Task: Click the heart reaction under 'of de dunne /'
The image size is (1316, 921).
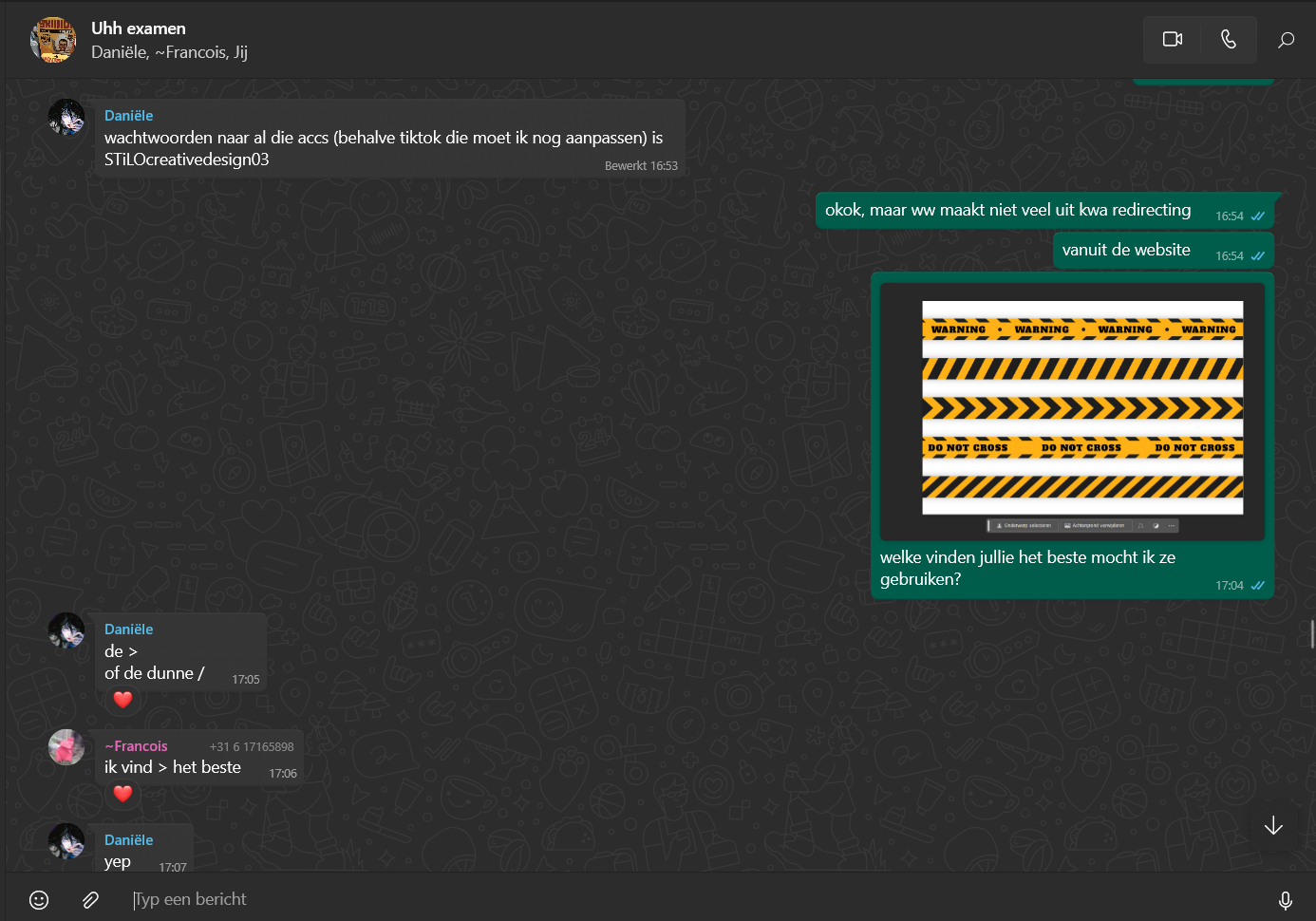Action: coord(122,700)
